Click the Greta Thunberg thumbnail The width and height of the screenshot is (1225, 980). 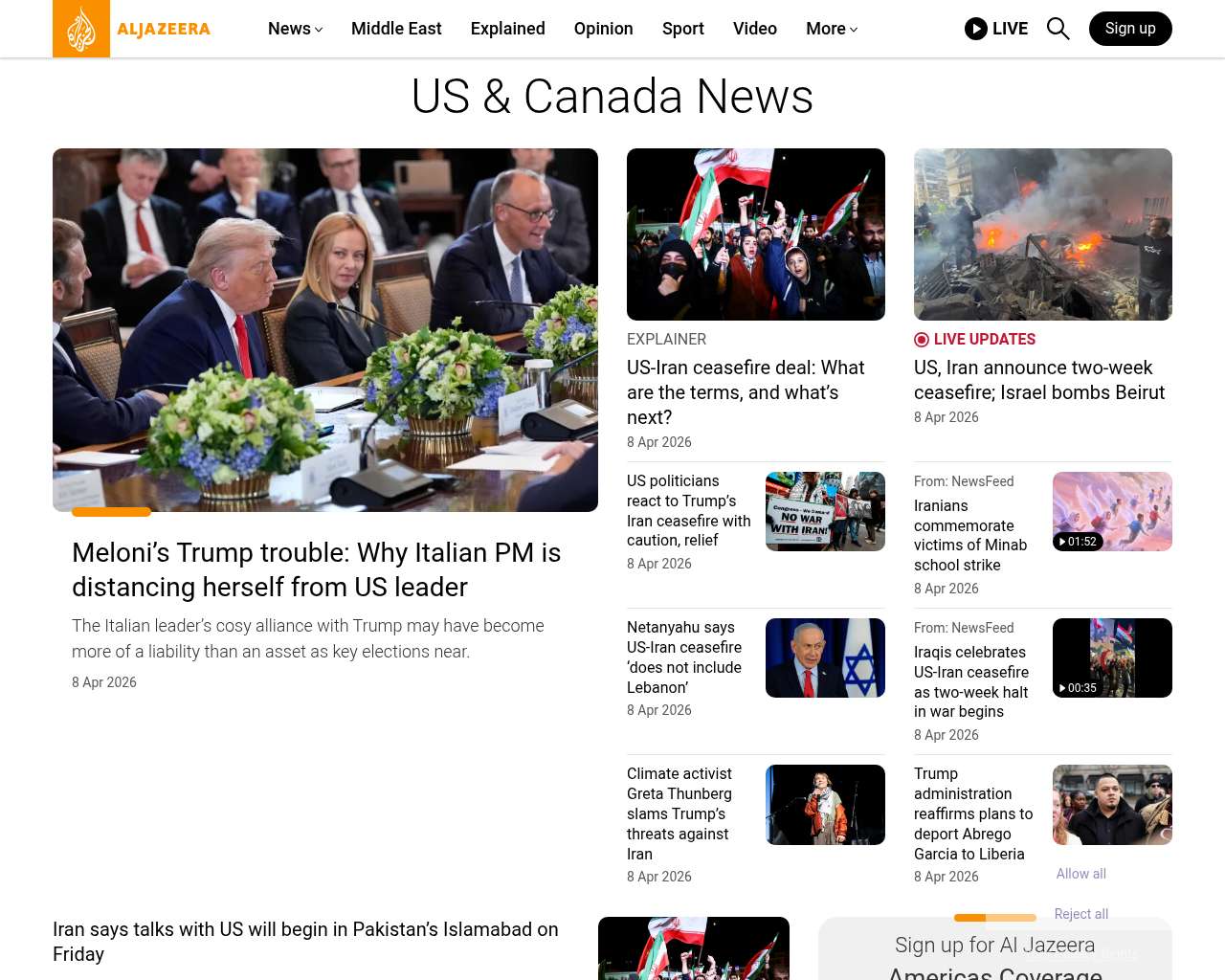click(x=825, y=805)
